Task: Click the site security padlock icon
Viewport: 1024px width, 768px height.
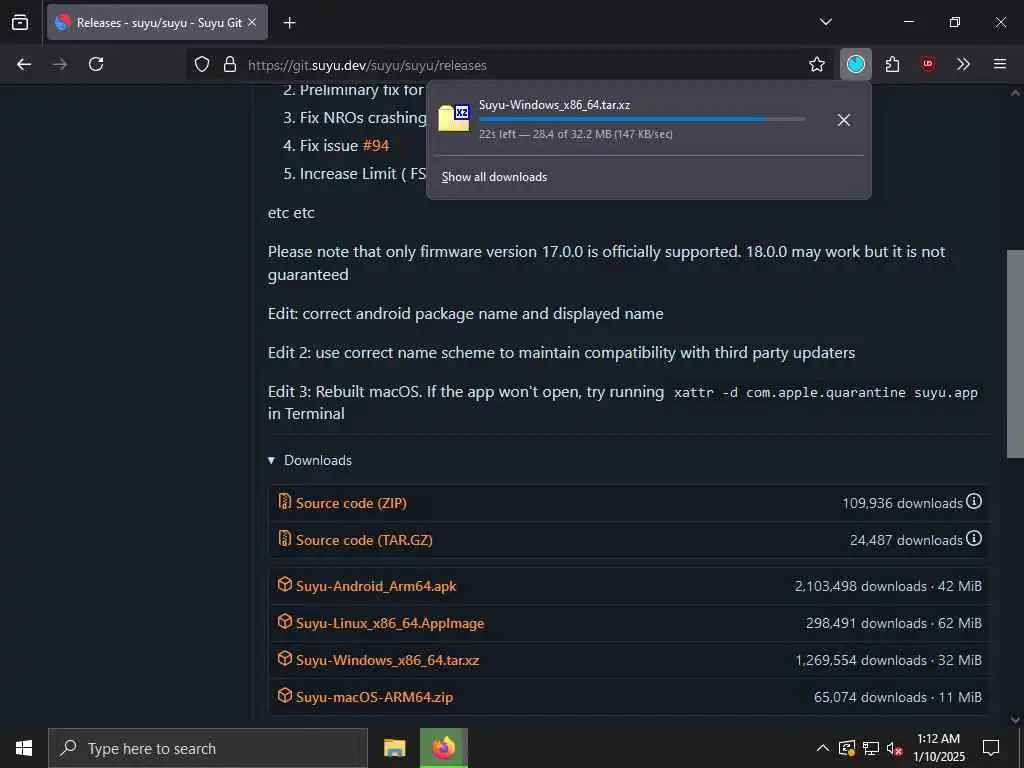Action: click(229, 64)
